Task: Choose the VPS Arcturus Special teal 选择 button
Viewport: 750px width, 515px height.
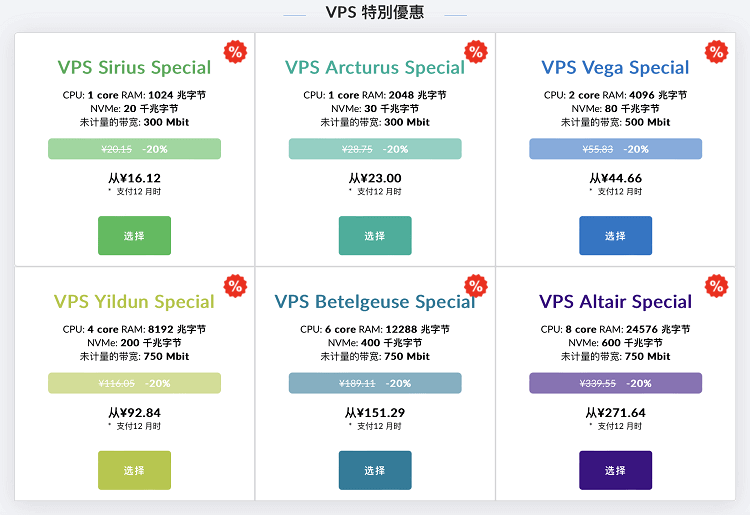Action: [x=375, y=235]
